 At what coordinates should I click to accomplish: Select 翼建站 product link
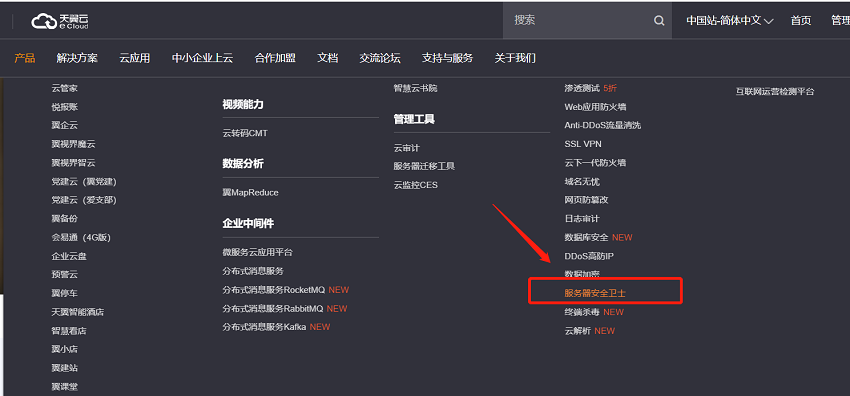point(65,368)
